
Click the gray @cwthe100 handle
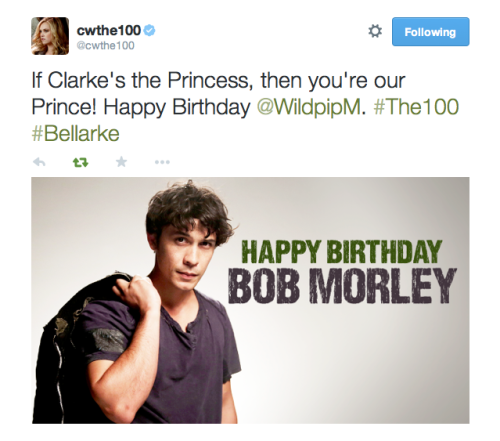[105, 45]
